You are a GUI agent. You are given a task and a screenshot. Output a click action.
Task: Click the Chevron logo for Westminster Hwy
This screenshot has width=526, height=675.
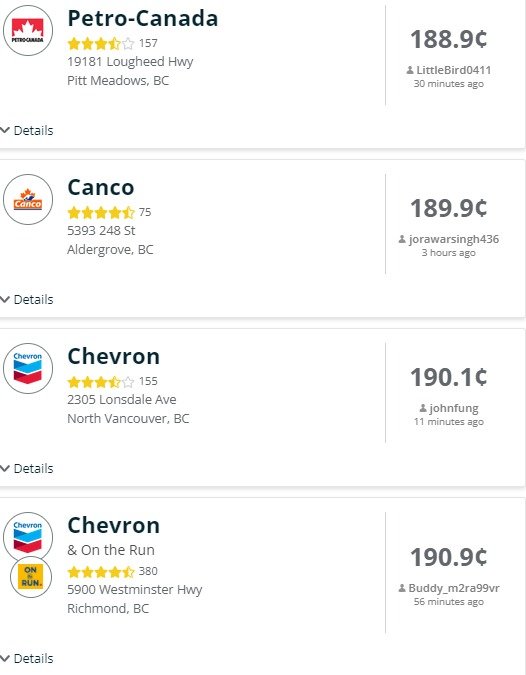tap(28, 537)
